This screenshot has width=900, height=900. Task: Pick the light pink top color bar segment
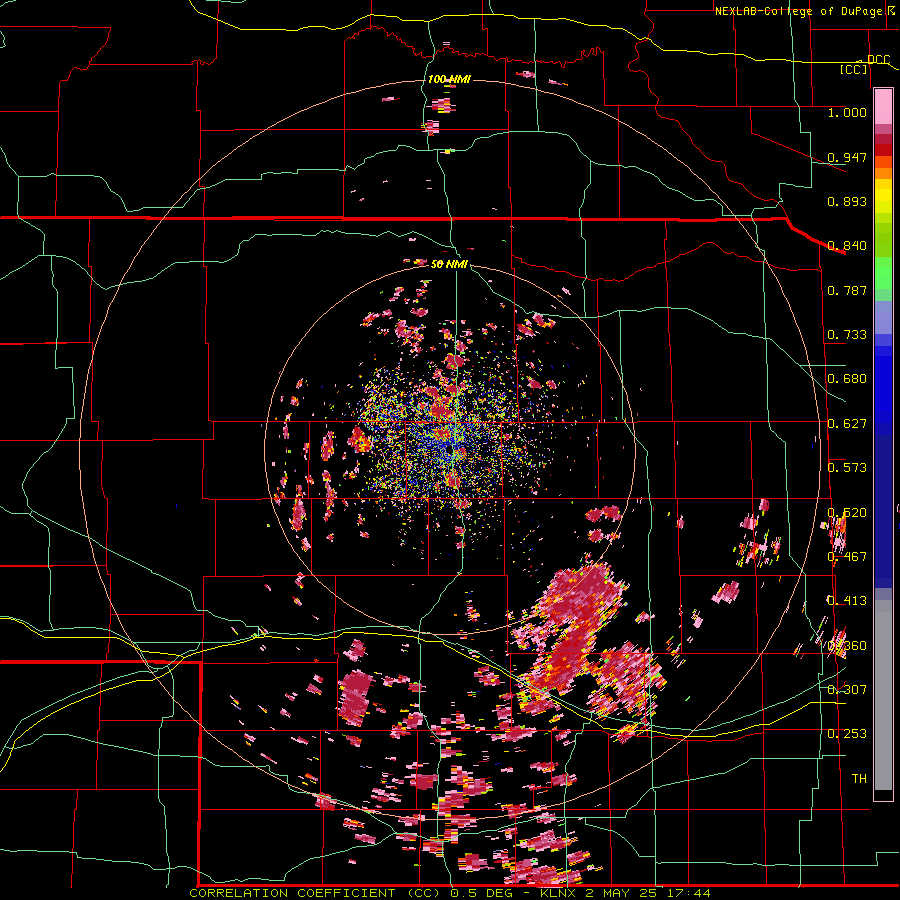click(x=883, y=107)
